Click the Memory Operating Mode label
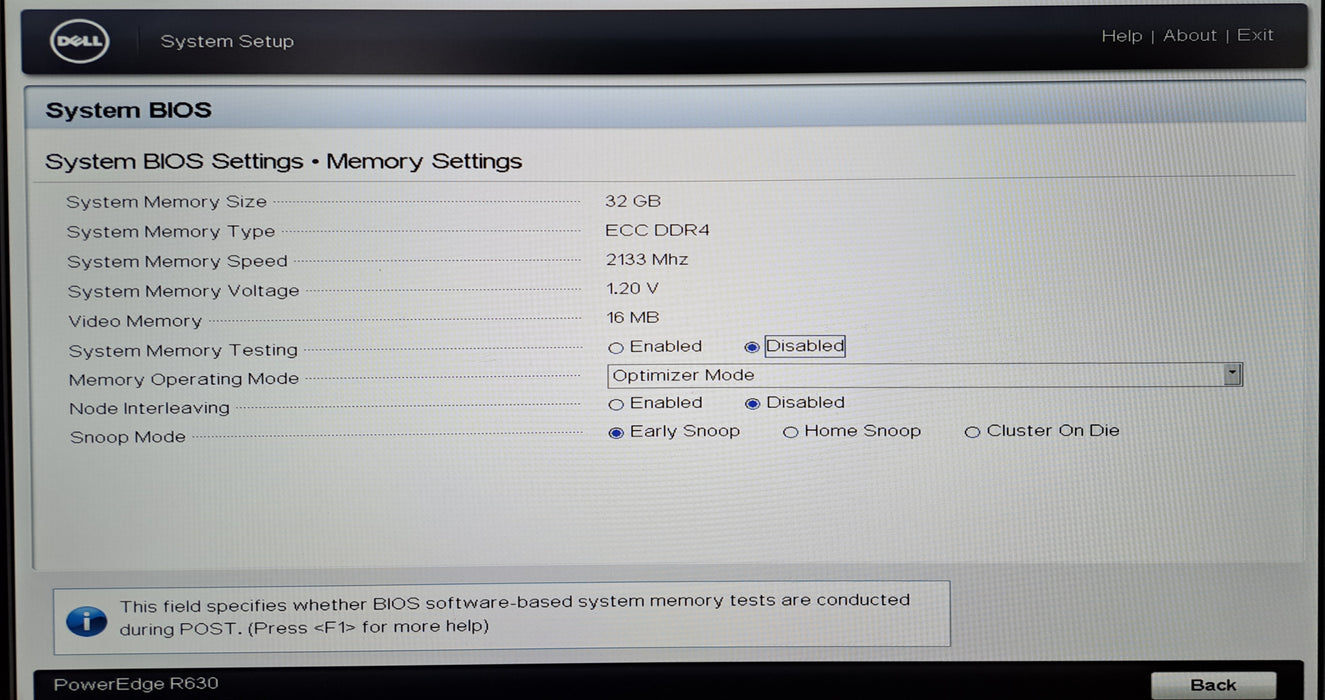 (x=184, y=380)
